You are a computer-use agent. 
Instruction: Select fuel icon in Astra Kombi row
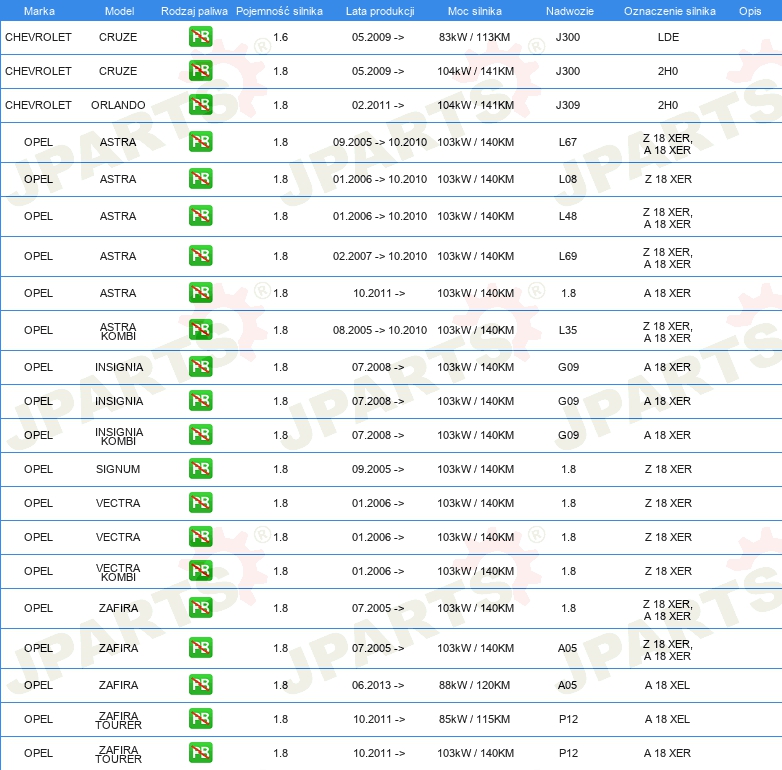pyautogui.click(x=200, y=330)
